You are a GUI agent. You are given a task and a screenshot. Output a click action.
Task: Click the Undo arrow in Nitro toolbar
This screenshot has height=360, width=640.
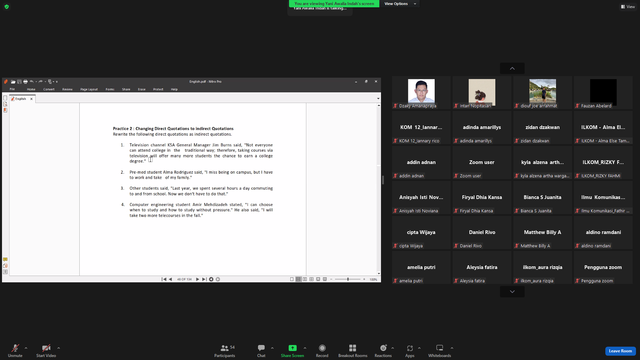click(32, 82)
